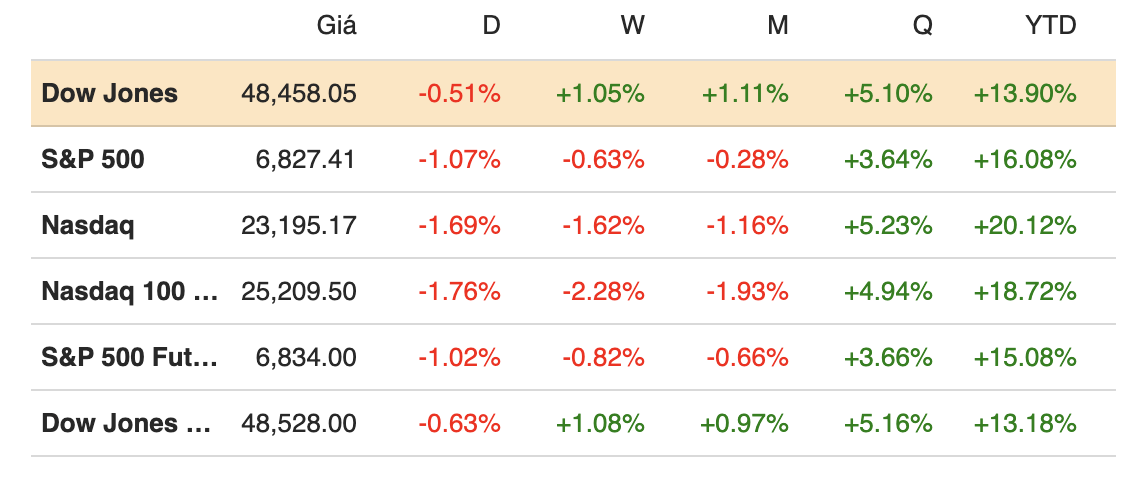Sort by daily change column D

pyautogui.click(x=491, y=26)
